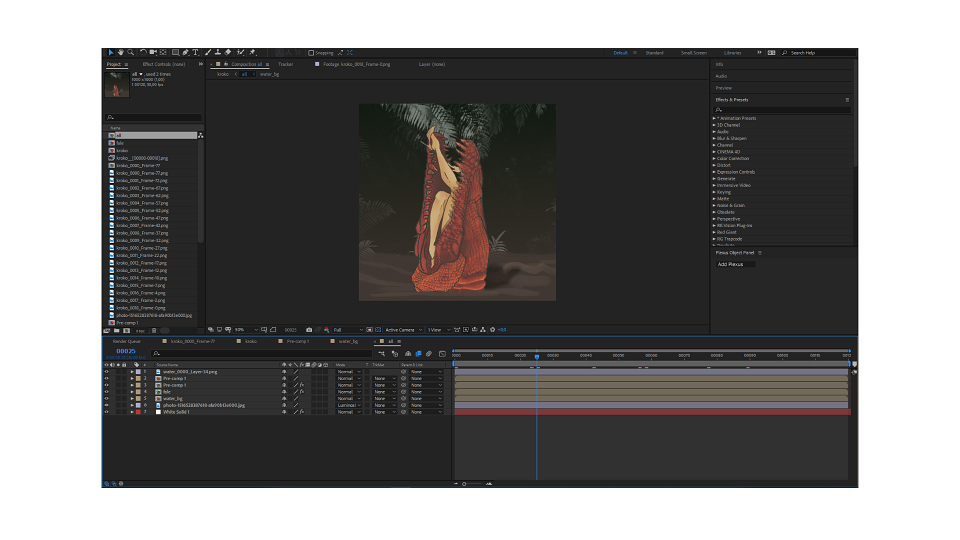960x540 pixels.
Task: Click the Draft 3D icon in timeline
Action: [x=395, y=353]
